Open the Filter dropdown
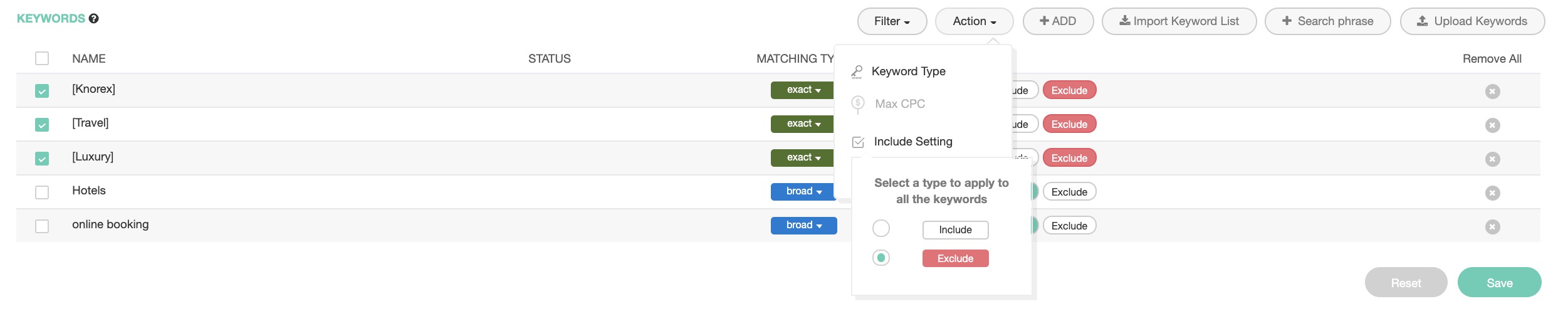Viewport: 1568px width, 316px height. [x=891, y=21]
